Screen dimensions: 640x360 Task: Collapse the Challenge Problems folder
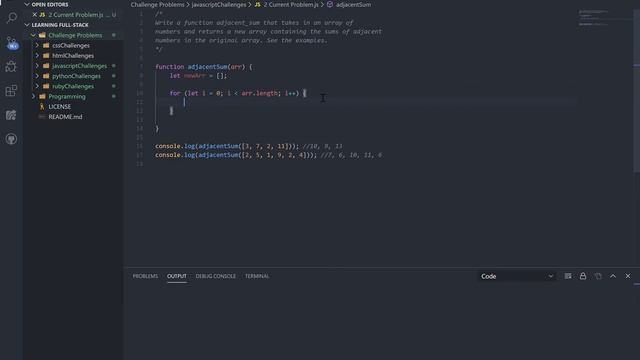pyautogui.click(x=33, y=35)
